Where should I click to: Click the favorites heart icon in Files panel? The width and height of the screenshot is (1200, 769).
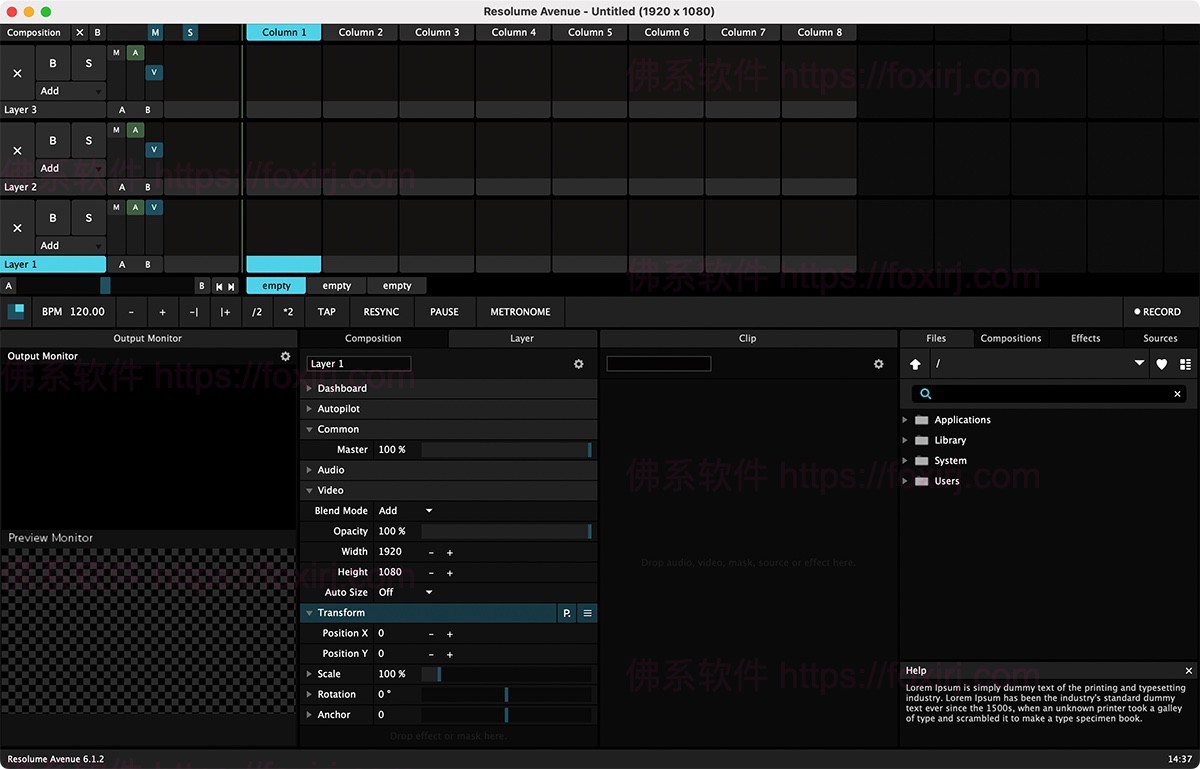(1160, 364)
